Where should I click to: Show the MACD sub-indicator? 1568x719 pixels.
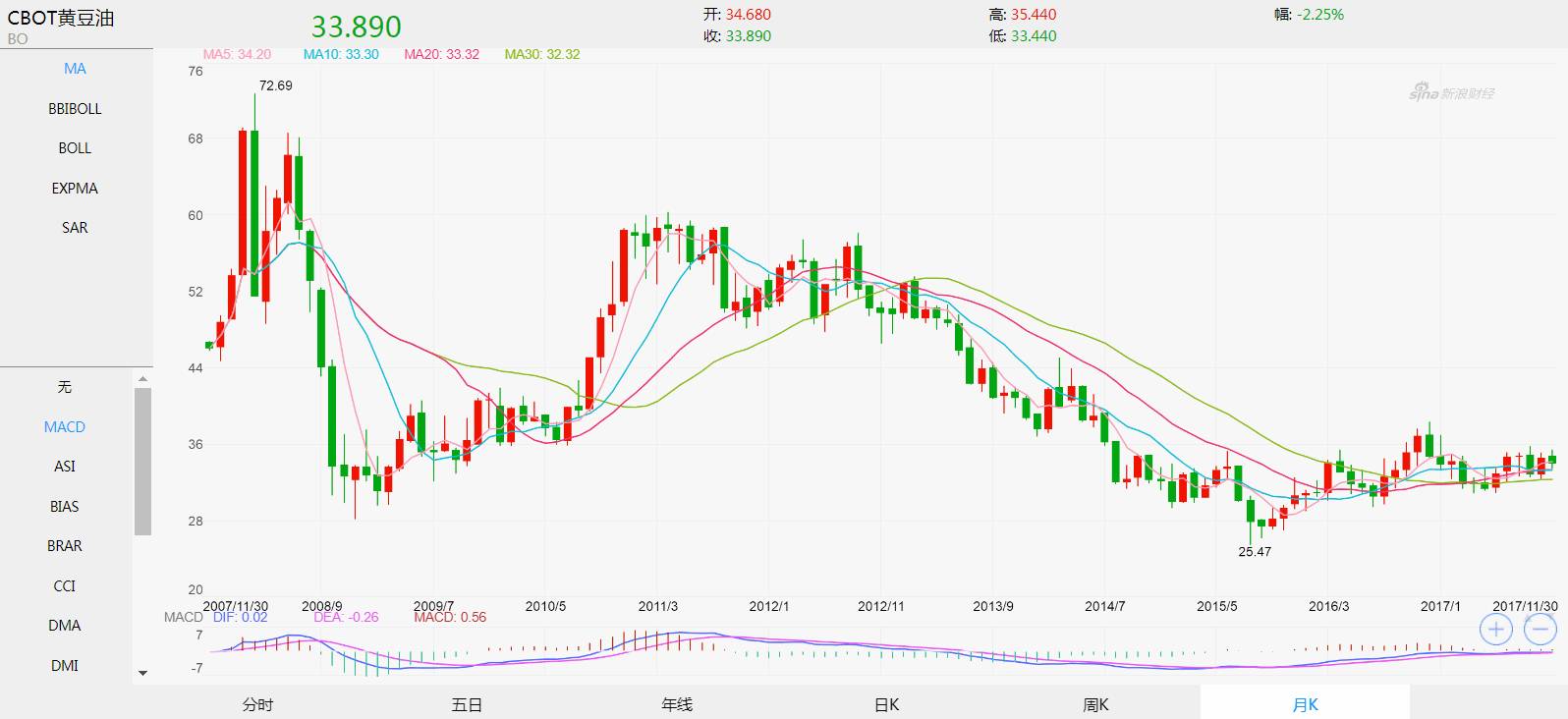pos(65,427)
